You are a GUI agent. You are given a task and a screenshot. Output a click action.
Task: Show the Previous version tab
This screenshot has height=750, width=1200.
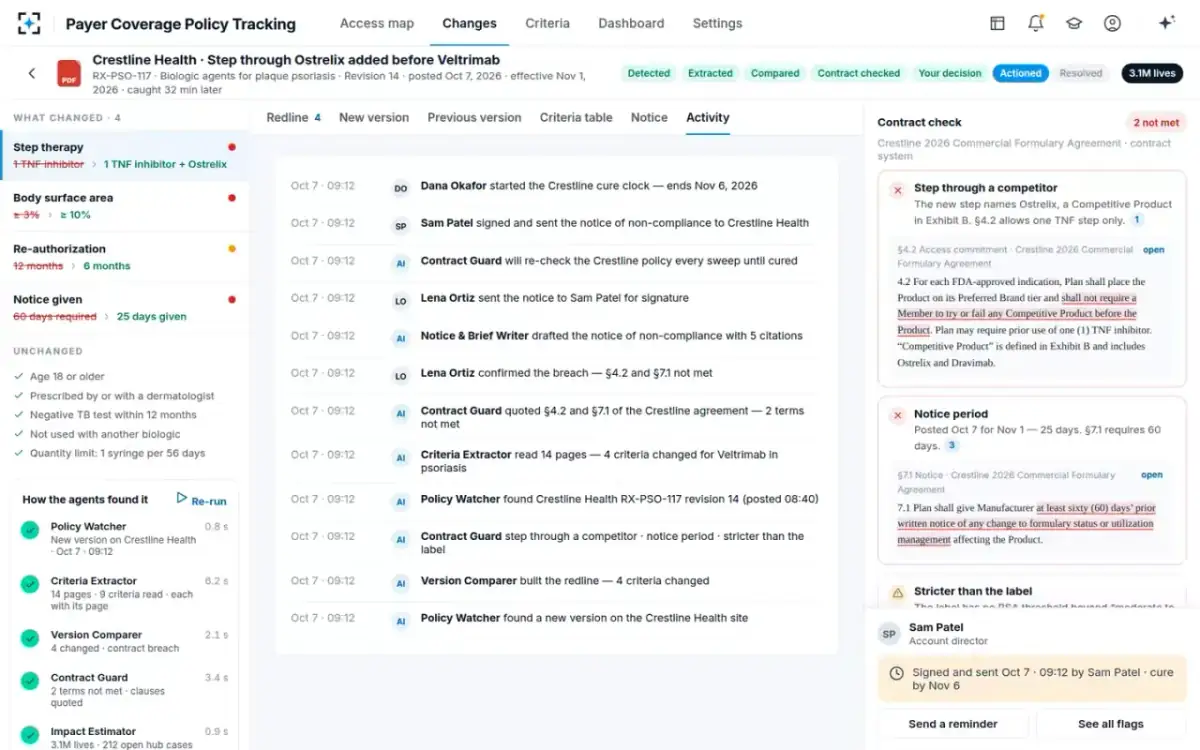pyautogui.click(x=474, y=117)
